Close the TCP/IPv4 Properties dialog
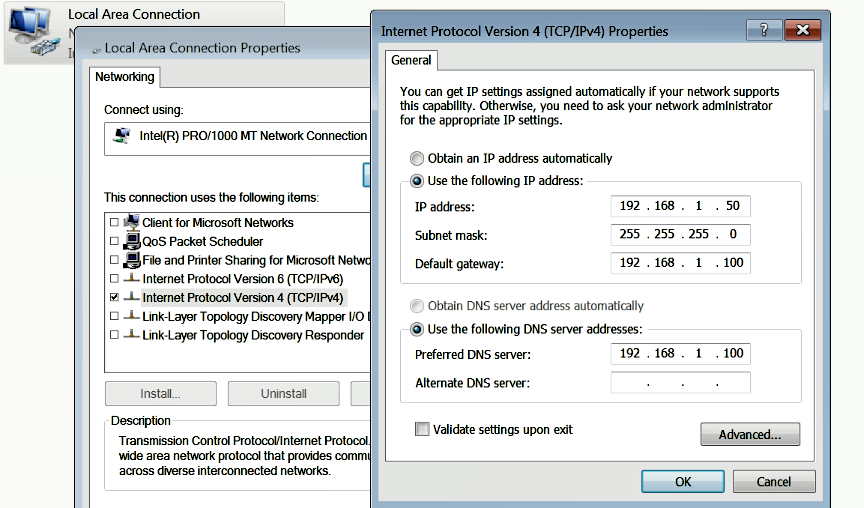 tap(803, 30)
